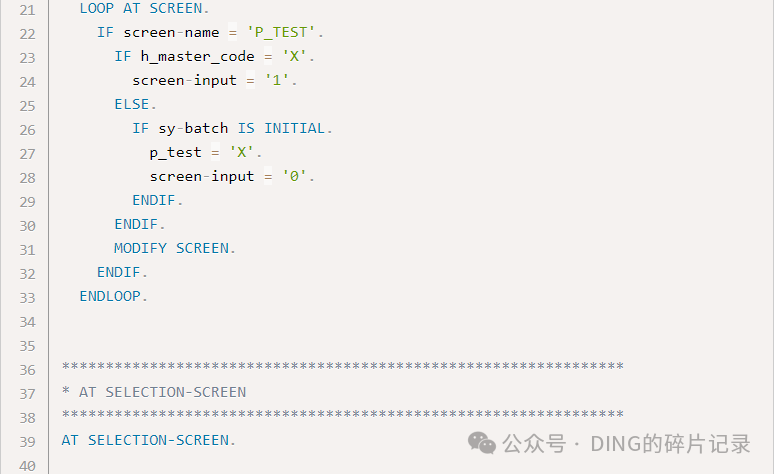Screen dimensions: 775x474
Task: Click screen-input on line 24
Action: [x=184, y=81]
